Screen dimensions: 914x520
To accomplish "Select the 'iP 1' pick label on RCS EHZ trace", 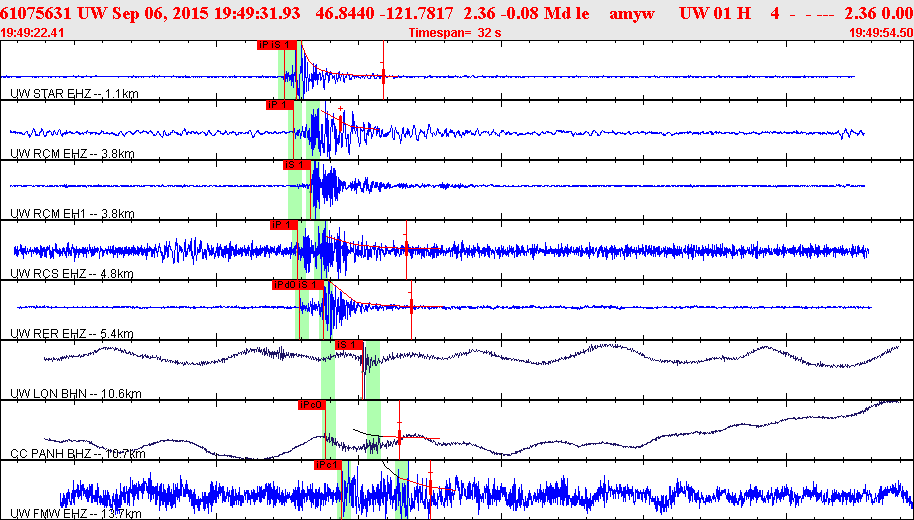I will pos(284,225).
